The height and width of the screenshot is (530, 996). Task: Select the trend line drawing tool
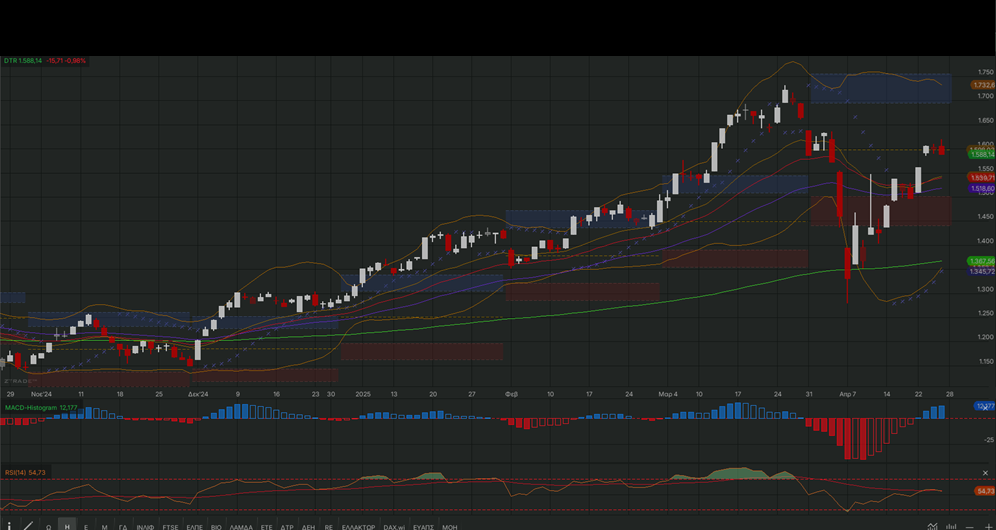[x=29, y=526]
